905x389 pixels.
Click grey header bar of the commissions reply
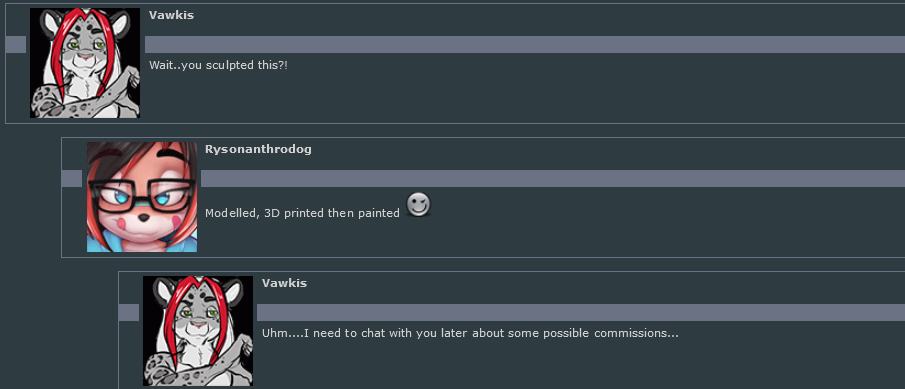[x=581, y=312]
